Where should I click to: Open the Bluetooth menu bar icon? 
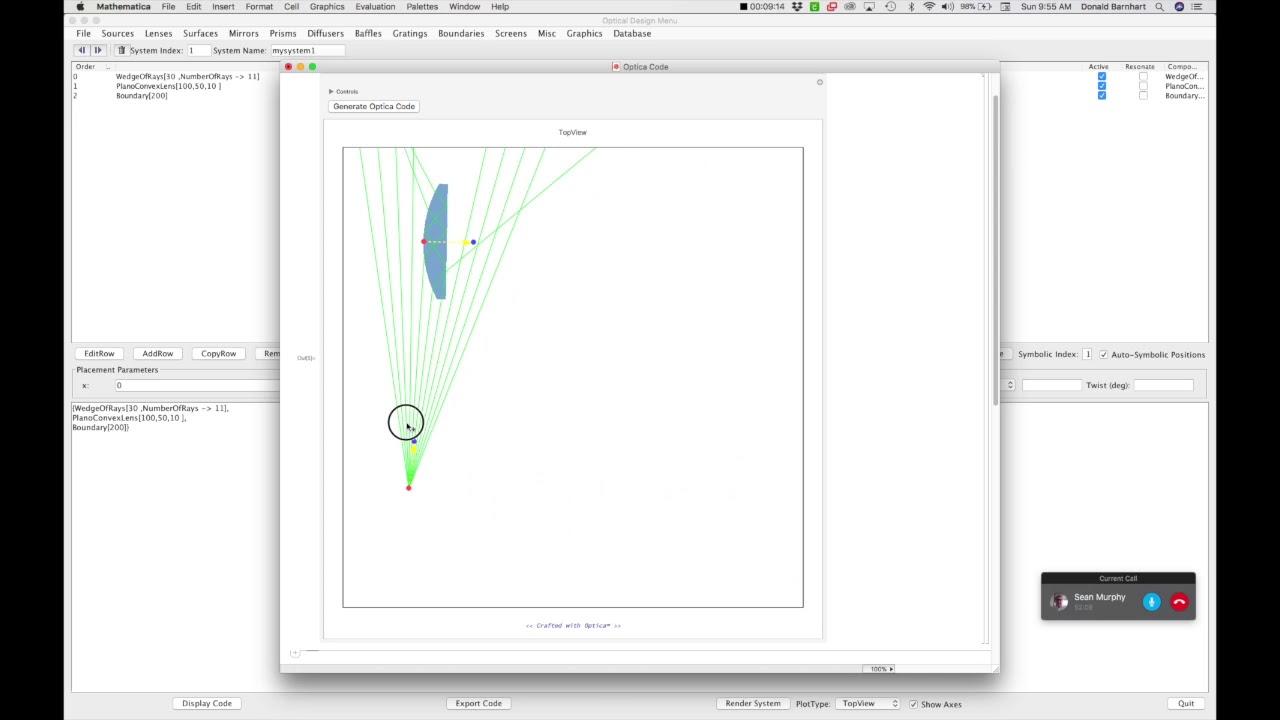coord(911,7)
